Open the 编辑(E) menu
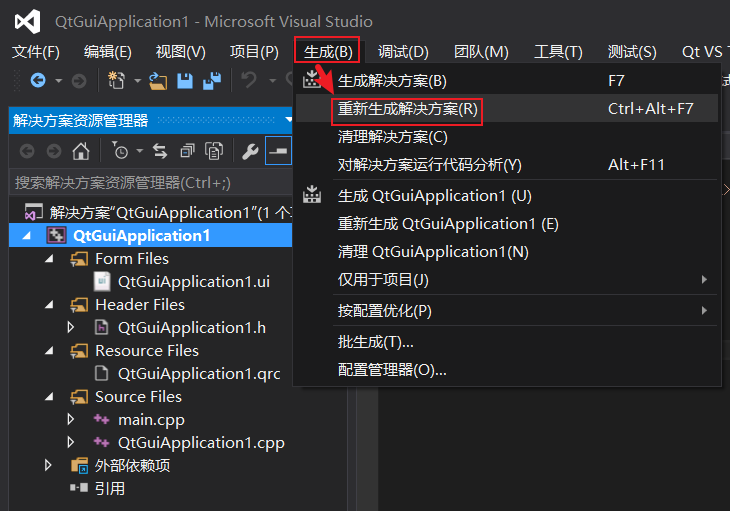Screen dimensions: 730x511 point(108,51)
